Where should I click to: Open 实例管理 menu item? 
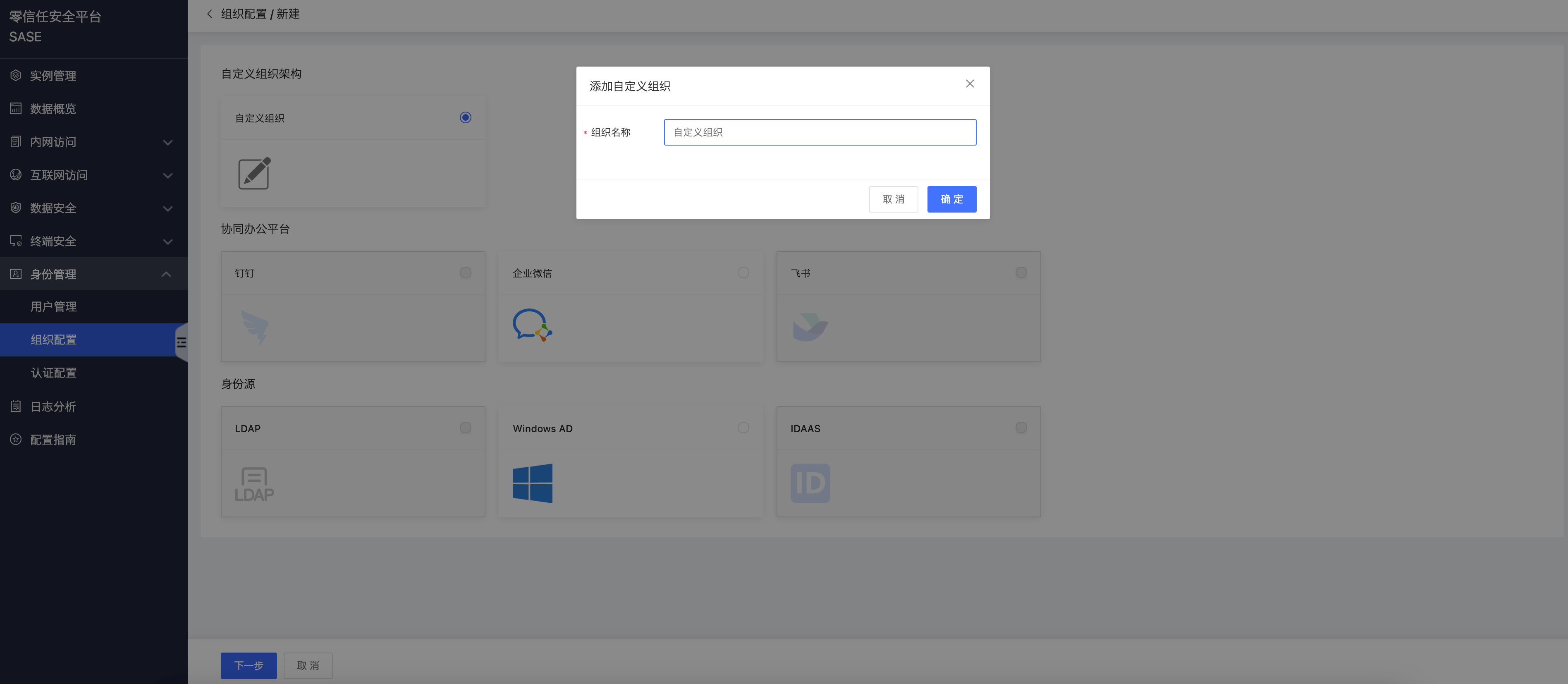[94, 75]
